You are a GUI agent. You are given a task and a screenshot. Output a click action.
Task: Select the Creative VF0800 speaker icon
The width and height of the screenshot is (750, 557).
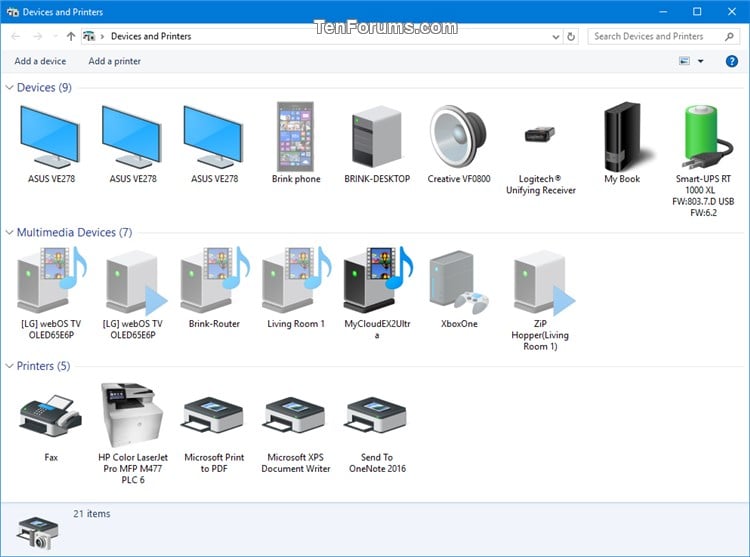[458, 136]
